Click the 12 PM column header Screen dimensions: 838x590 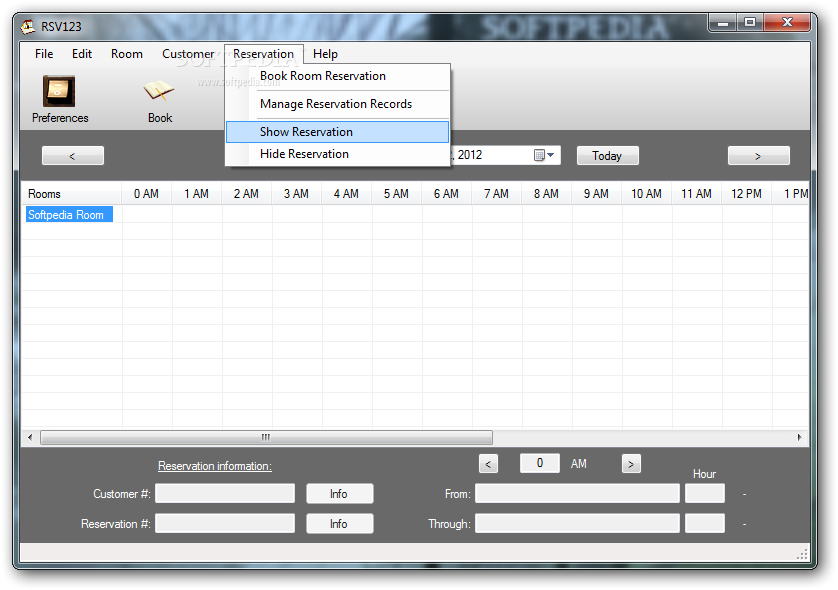(747, 193)
